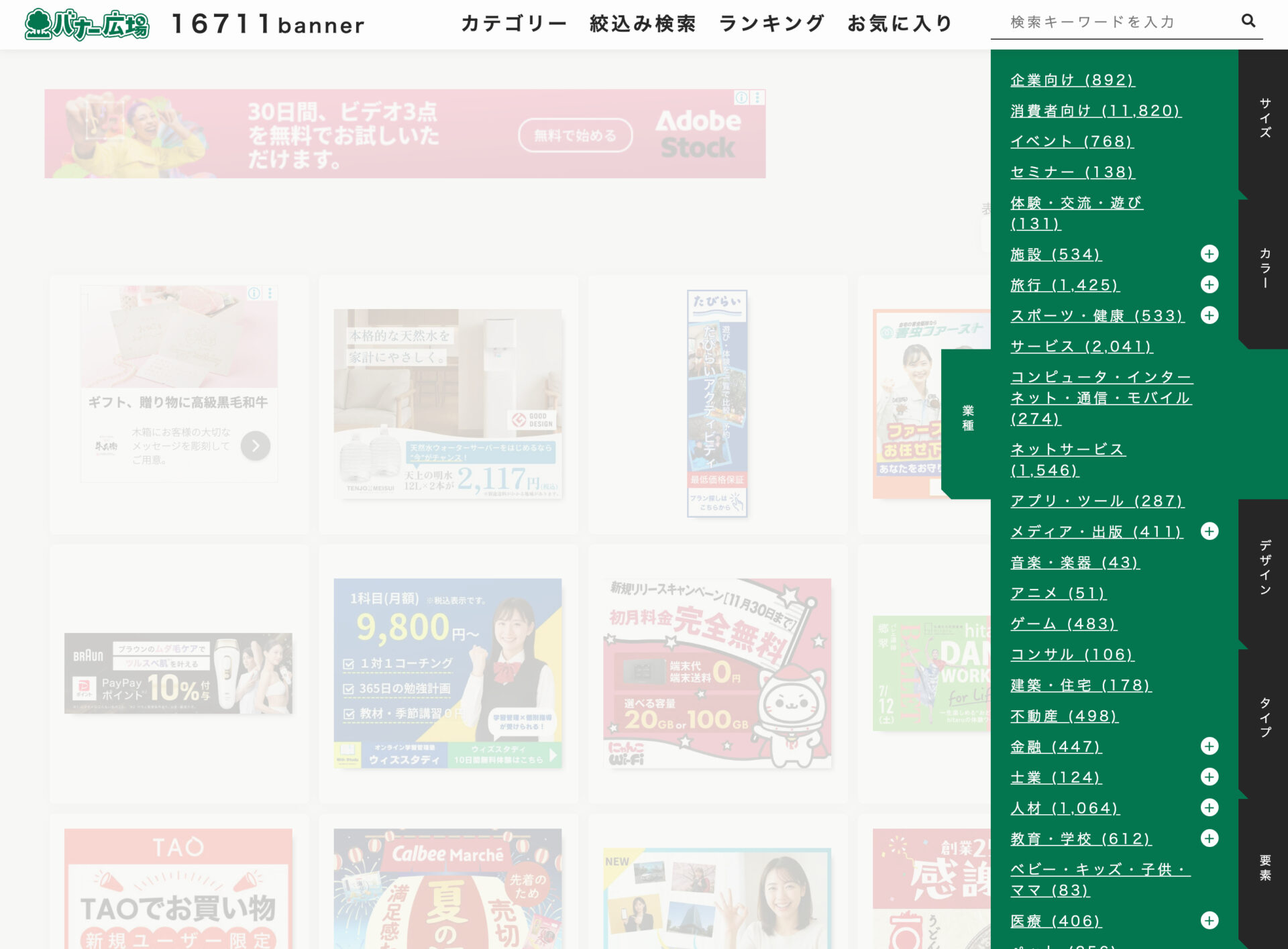Open the AdChoices info icon on Adobe Stock ad
Viewport: 1288px width, 949px height.
pos(742,98)
